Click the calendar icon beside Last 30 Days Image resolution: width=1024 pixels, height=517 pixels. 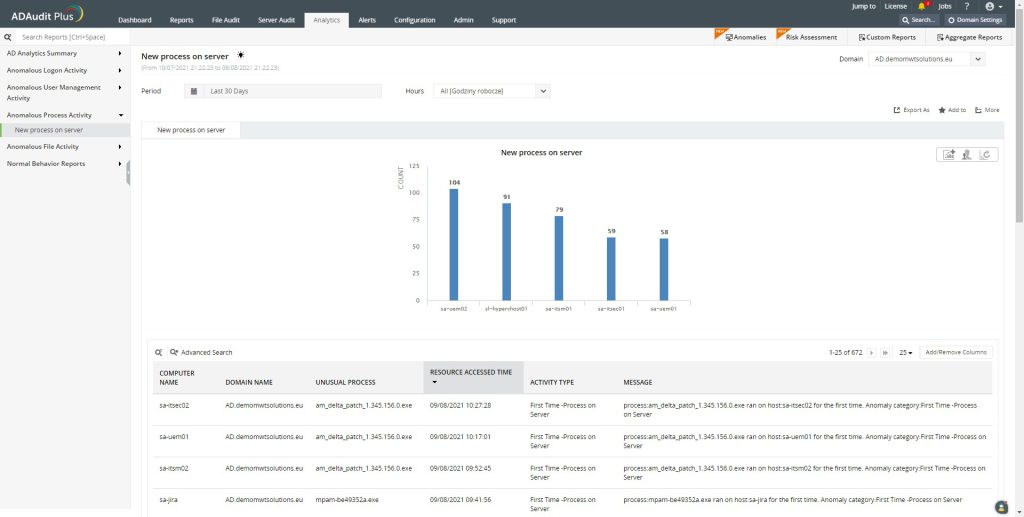193,91
